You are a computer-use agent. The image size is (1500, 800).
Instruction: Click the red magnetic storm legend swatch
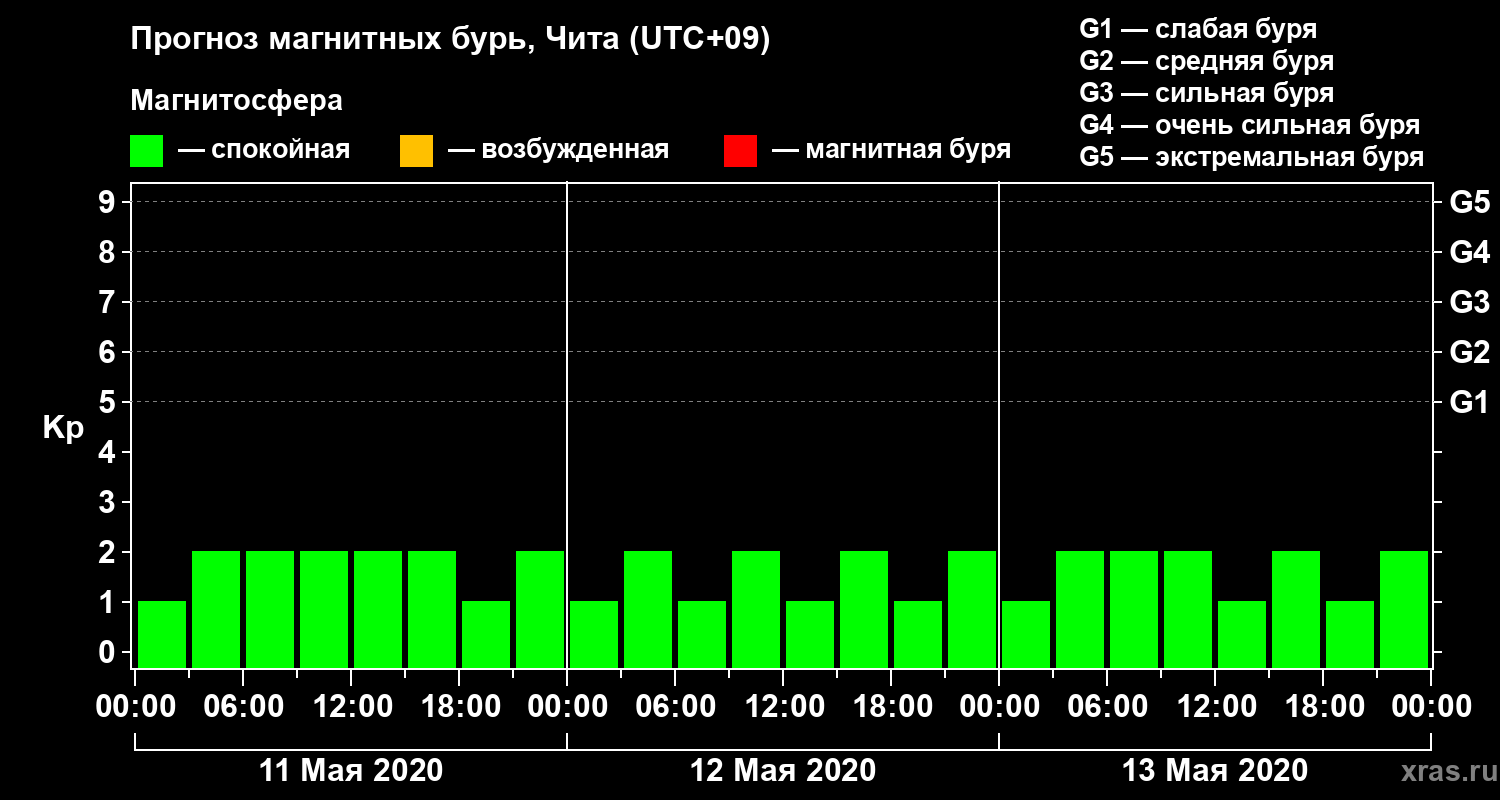pyautogui.click(x=740, y=150)
